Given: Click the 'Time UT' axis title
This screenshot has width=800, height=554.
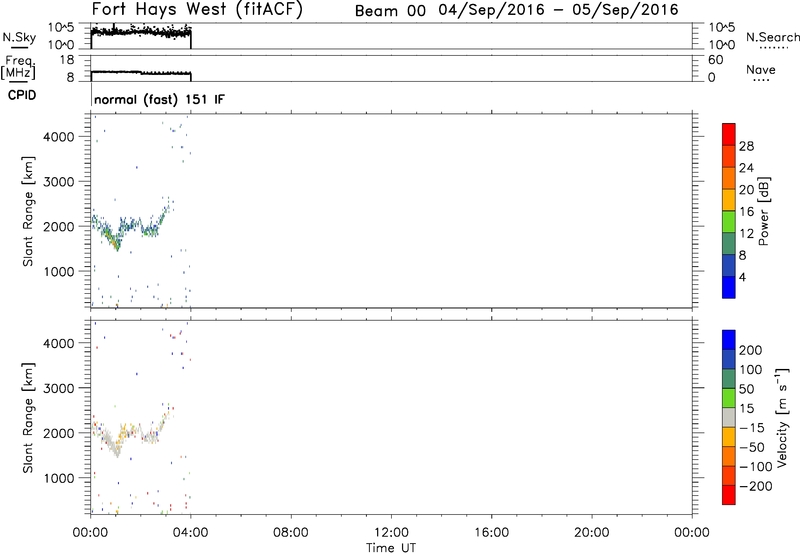Looking at the screenshot, I should 391,548.
